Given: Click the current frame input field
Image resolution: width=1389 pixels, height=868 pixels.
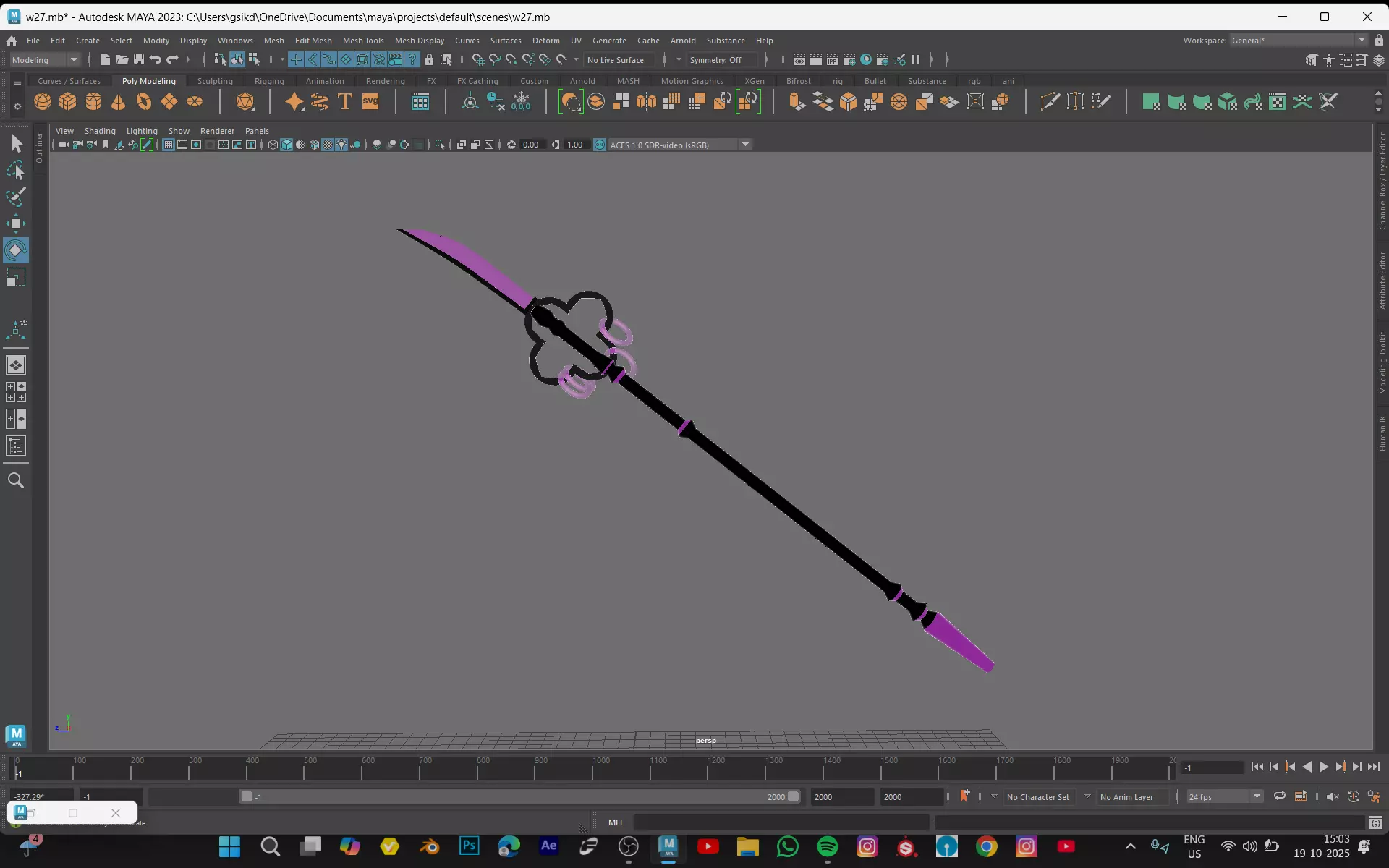Looking at the screenshot, I should (x=1212, y=767).
